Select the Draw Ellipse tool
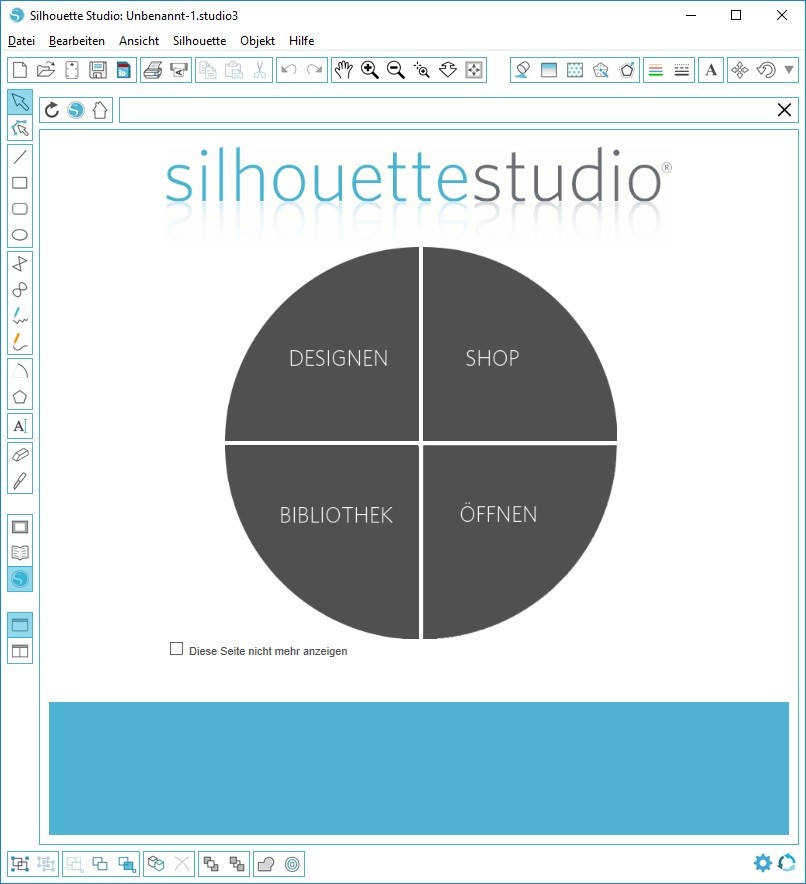Viewport: 806px width, 884px height. [x=20, y=235]
